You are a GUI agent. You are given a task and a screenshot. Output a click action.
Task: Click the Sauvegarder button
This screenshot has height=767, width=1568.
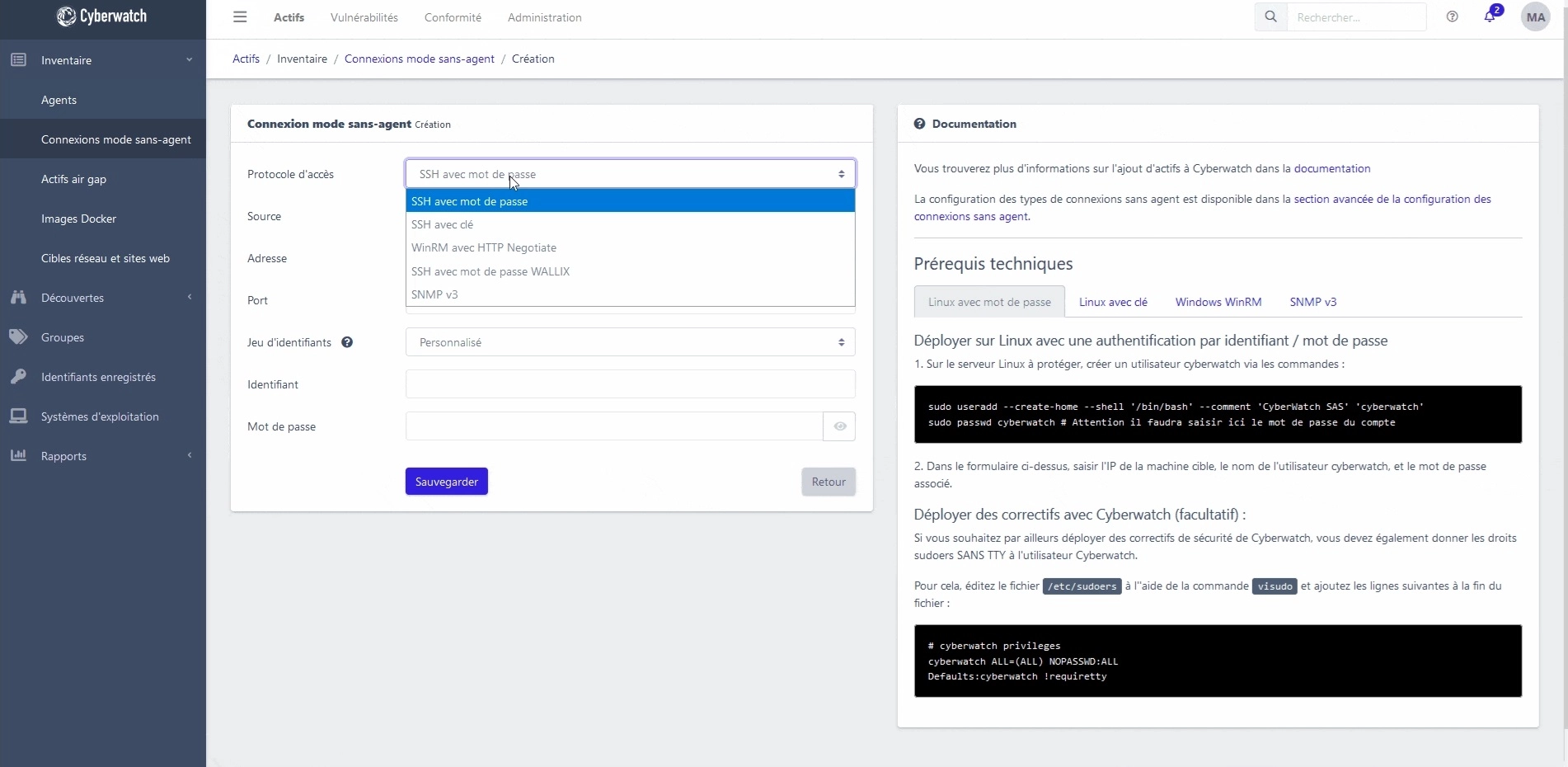(x=447, y=482)
